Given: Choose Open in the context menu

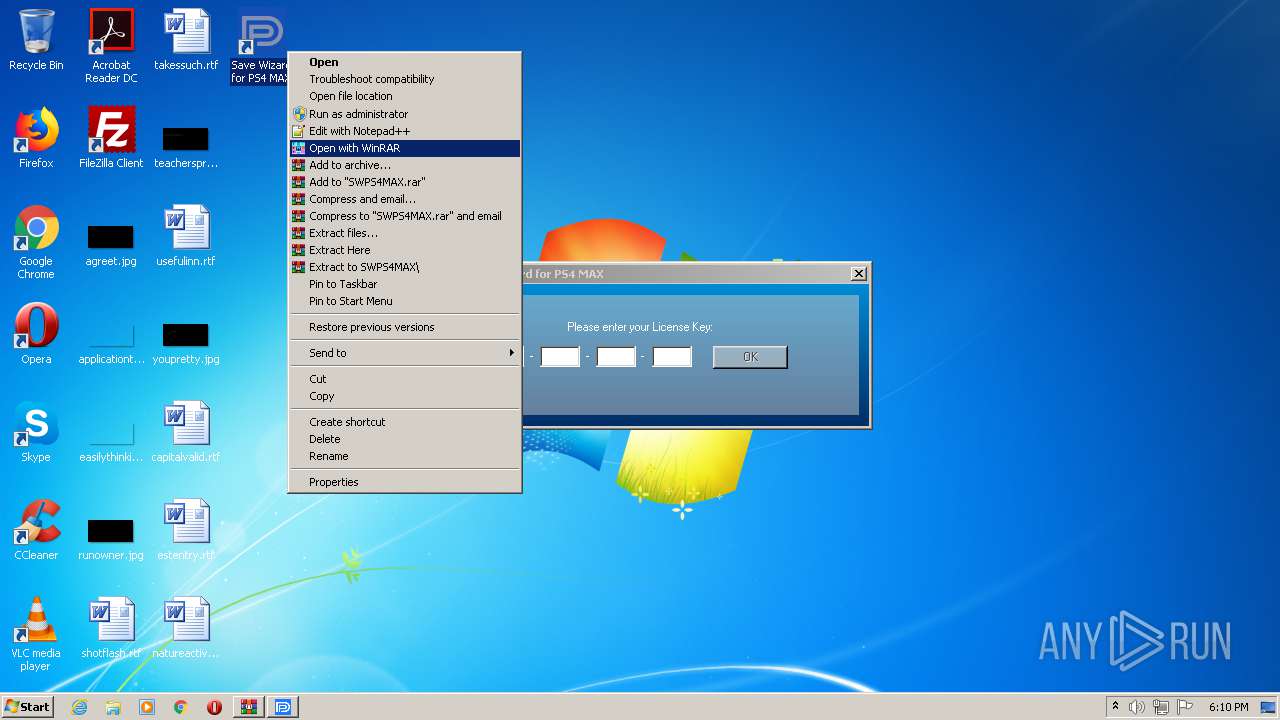Looking at the screenshot, I should 404,62.
